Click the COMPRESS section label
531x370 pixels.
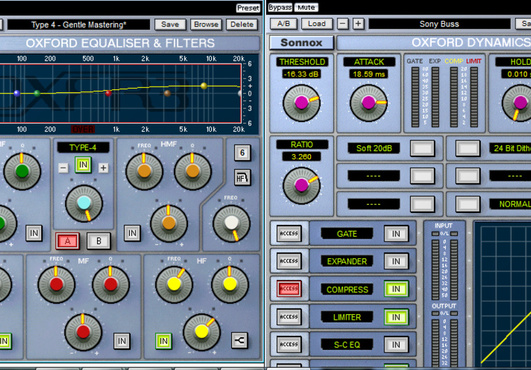(347, 289)
